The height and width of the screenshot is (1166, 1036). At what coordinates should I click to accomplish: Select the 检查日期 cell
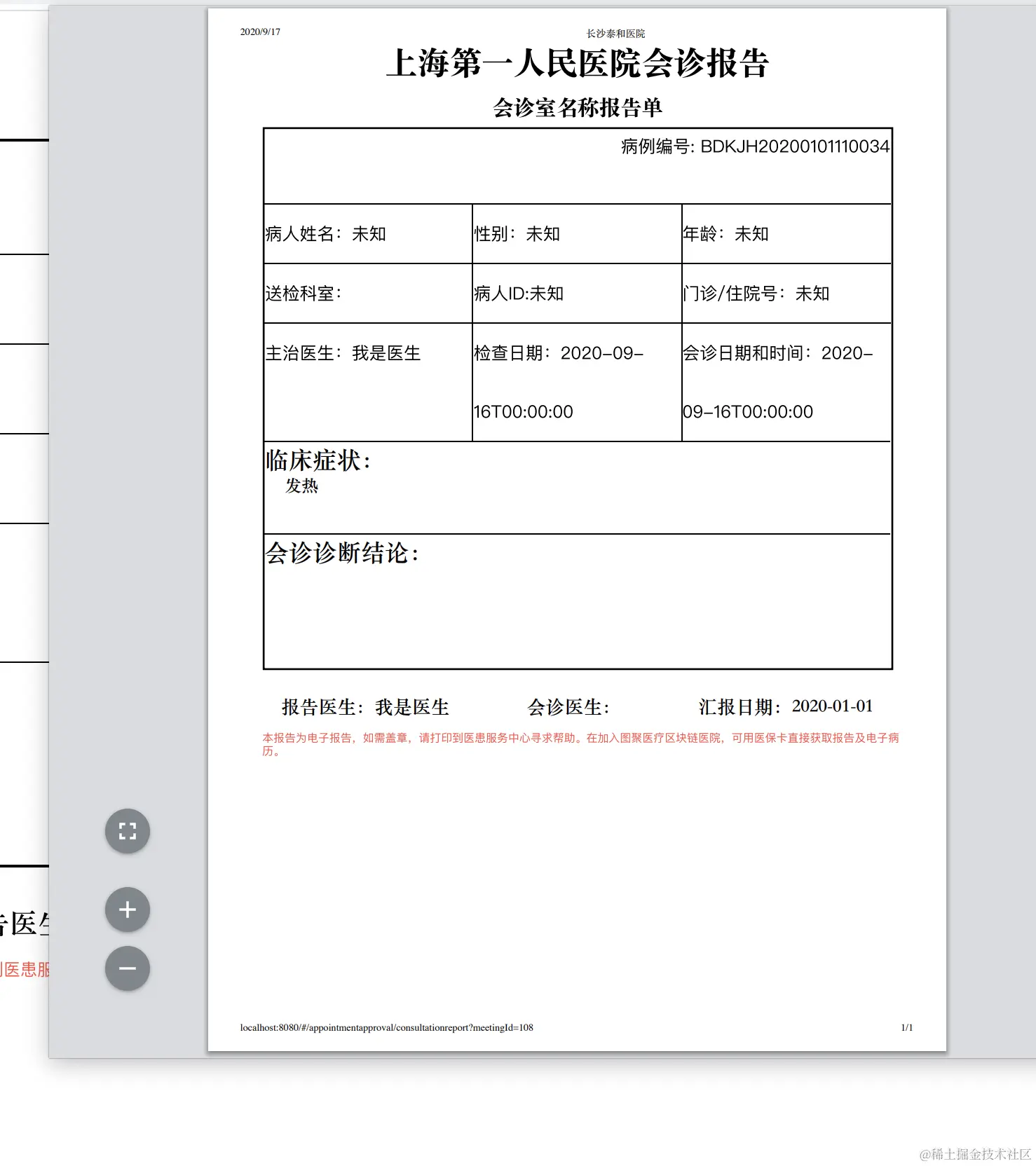click(x=577, y=383)
